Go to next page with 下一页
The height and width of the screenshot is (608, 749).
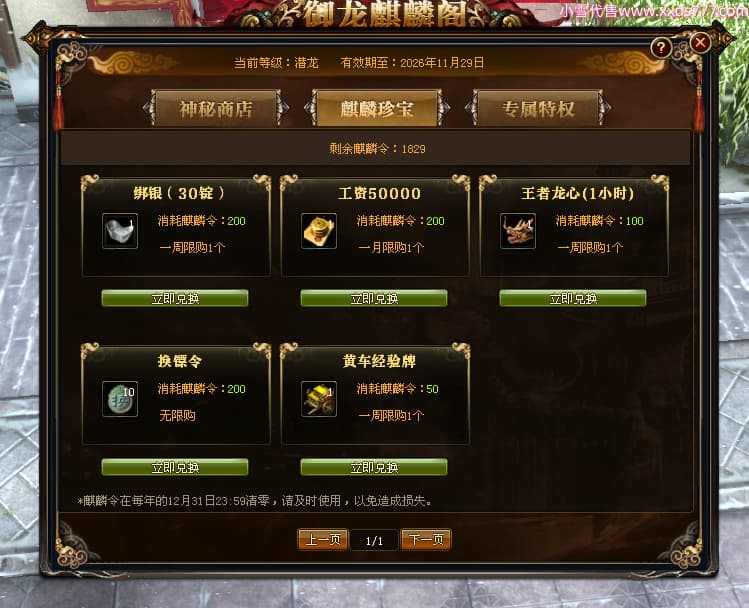click(426, 540)
